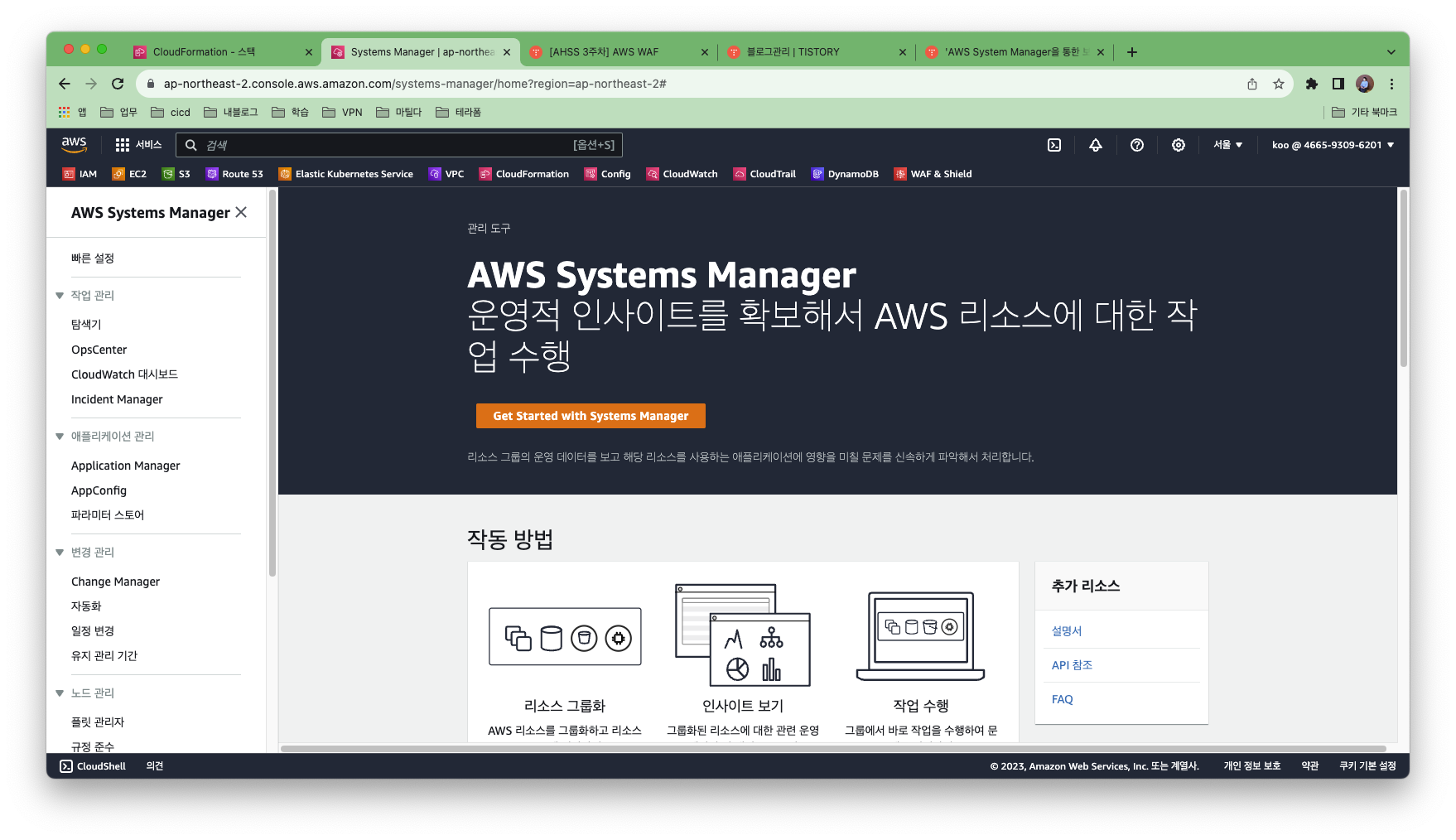Open Change Manager in the sidebar
1456x840 pixels.
(116, 582)
